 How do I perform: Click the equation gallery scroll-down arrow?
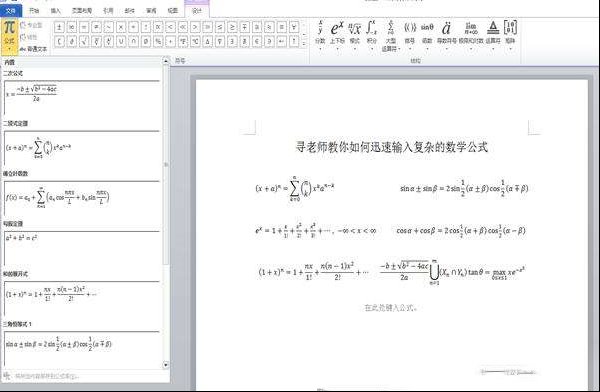pos(166,365)
